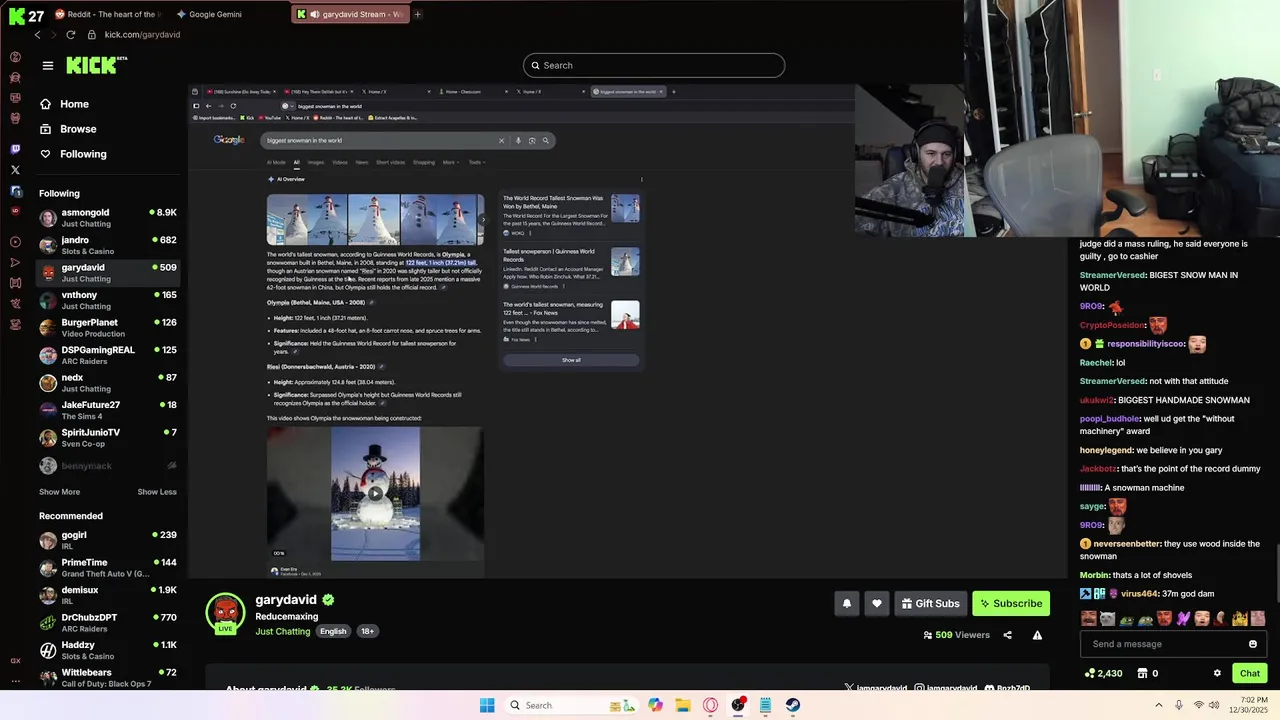The height and width of the screenshot is (720, 1280).
Task: Open DrChubzDPT recommended channel
Action: [x=108, y=623]
